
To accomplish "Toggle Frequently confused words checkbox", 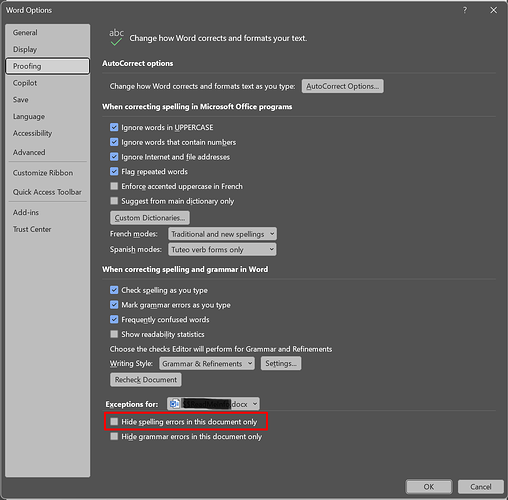I will pyautogui.click(x=114, y=319).
